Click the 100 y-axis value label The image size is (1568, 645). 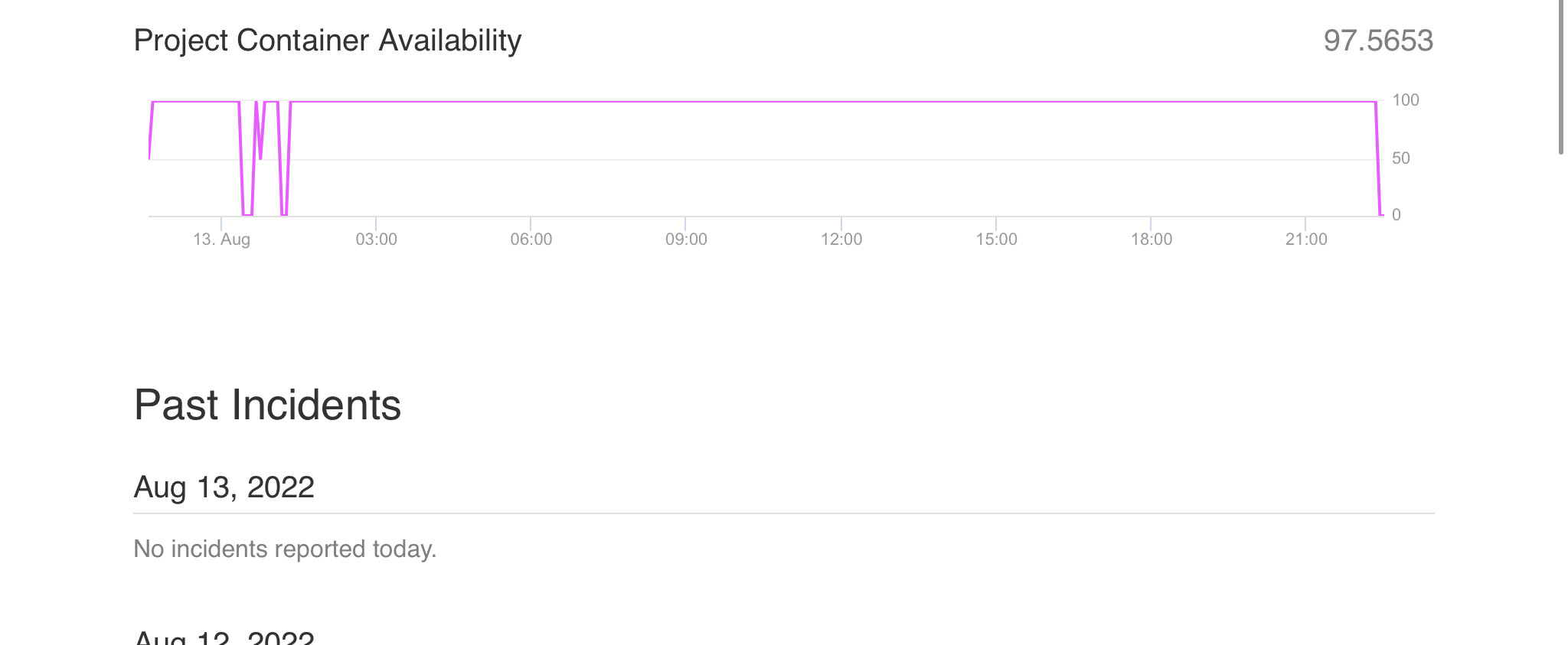click(1406, 100)
